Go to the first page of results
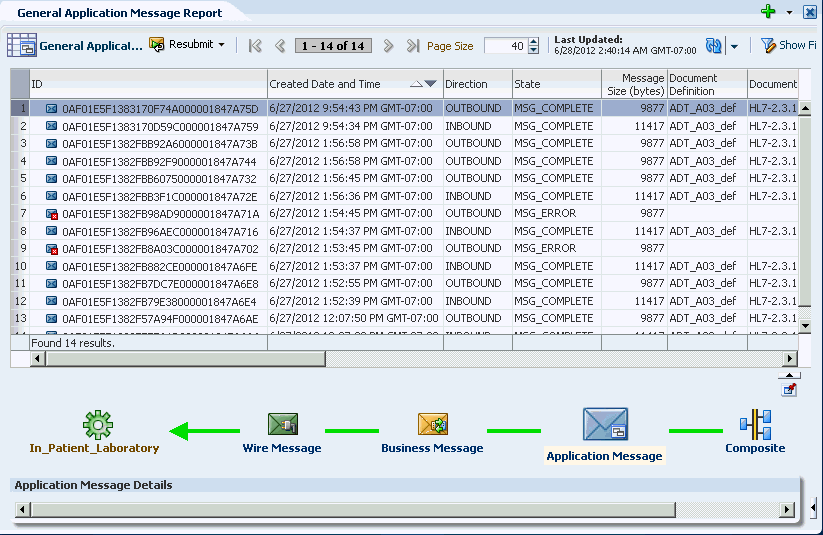This screenshot has width=823, height=535. 255,46
